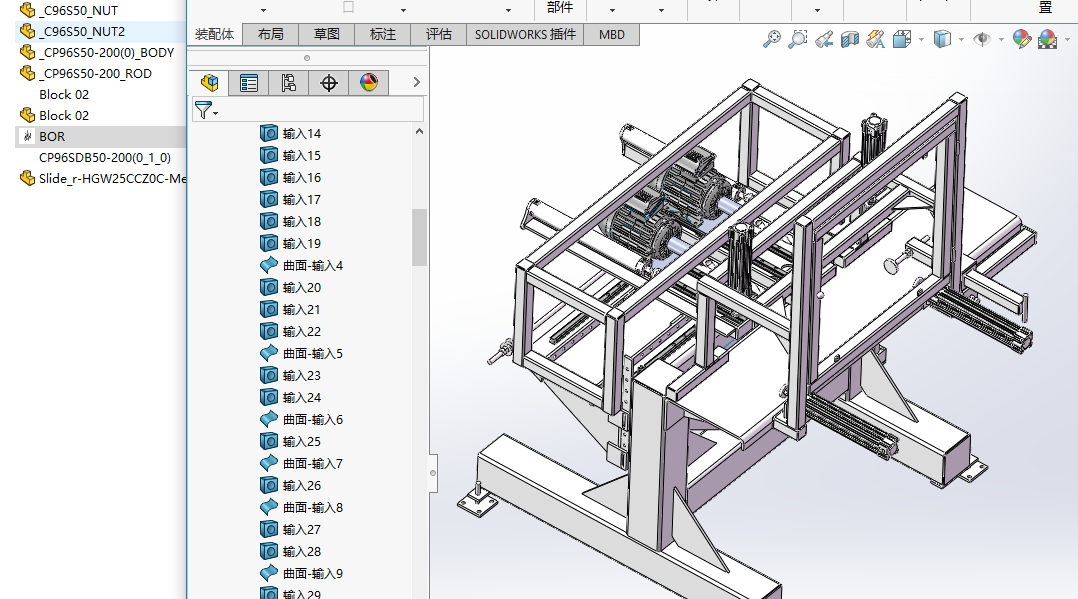Switch to the 草图 tab
The width and height of the screenshot is (1078, 599).
[x=327, y=34]
